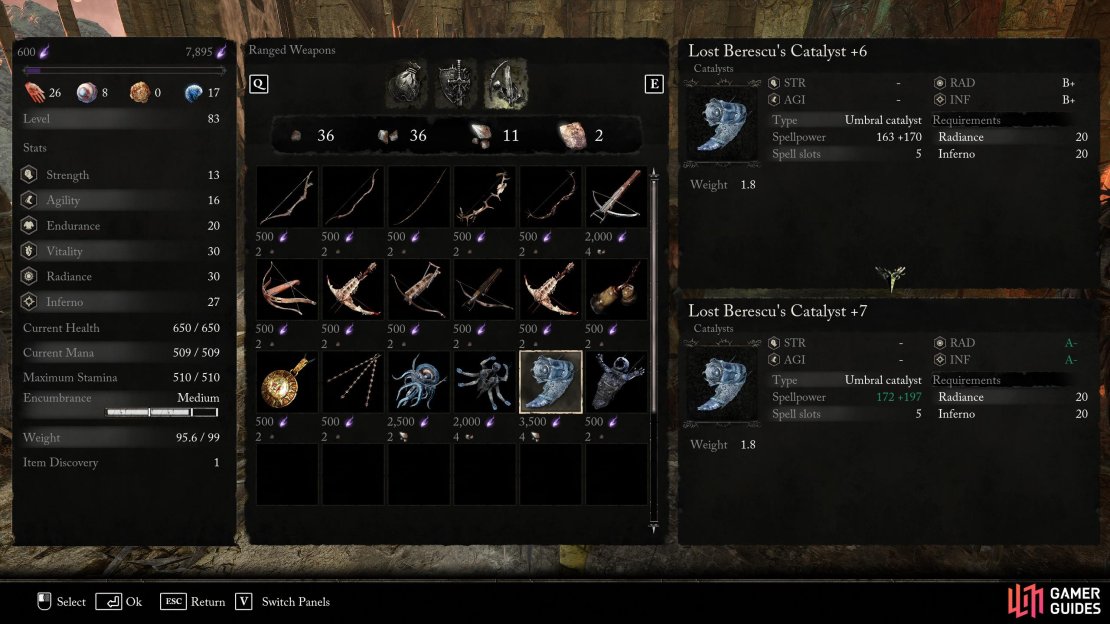Image resolution: width=1110 pixels, height=624 pixels.
Task: Select the throwing pouch grenade item
Action: click(616, 289)
